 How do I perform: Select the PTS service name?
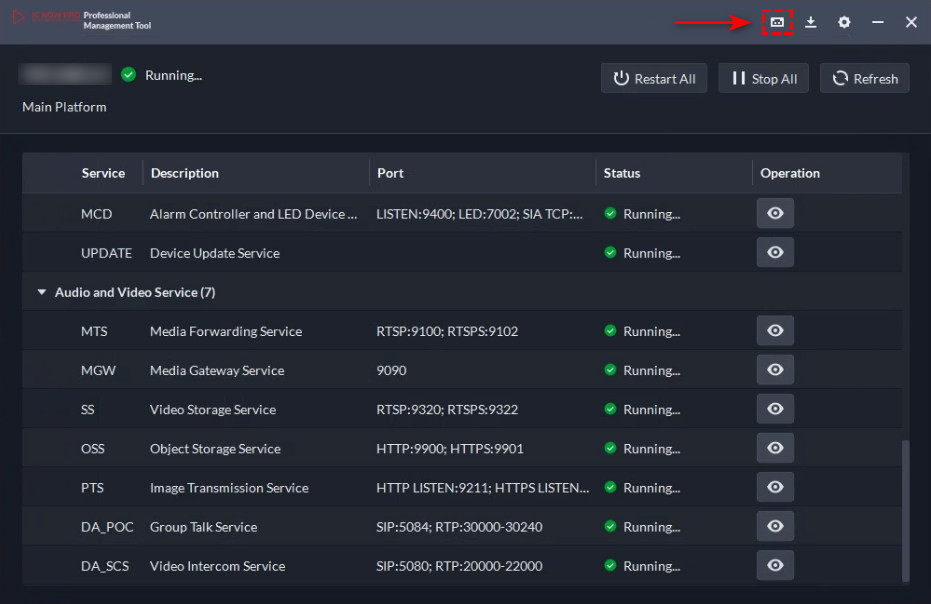tap(92, 488)
